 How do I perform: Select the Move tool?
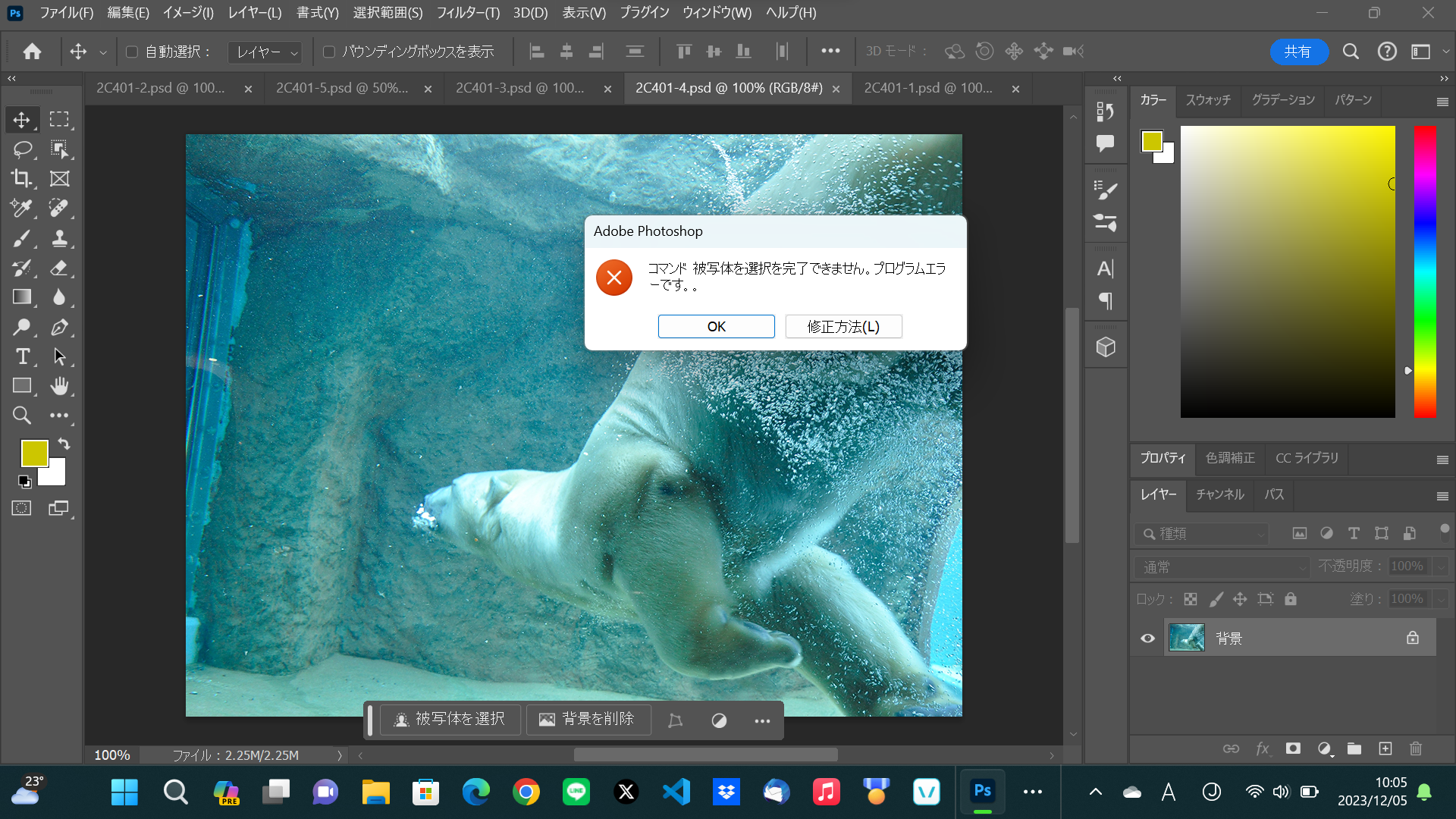click(x=22, y=119)
